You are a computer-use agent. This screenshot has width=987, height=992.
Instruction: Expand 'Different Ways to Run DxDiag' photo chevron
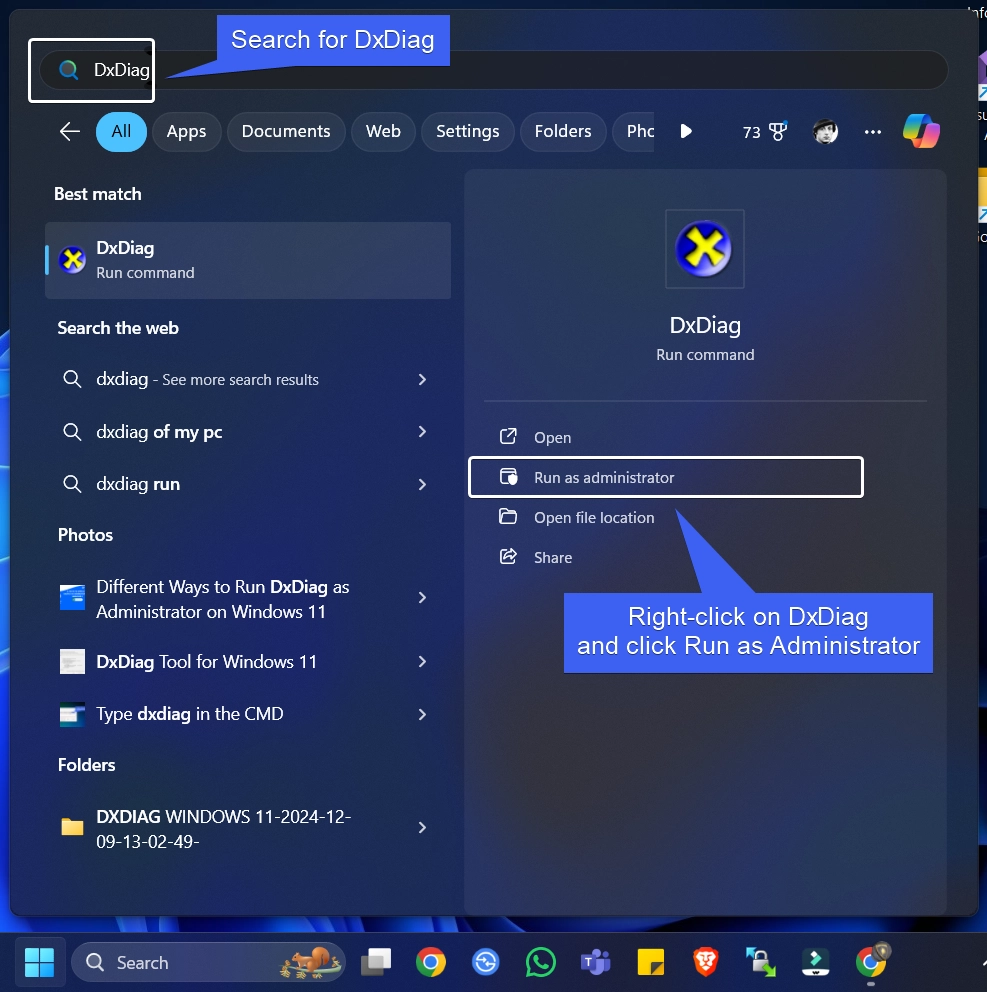422,598
